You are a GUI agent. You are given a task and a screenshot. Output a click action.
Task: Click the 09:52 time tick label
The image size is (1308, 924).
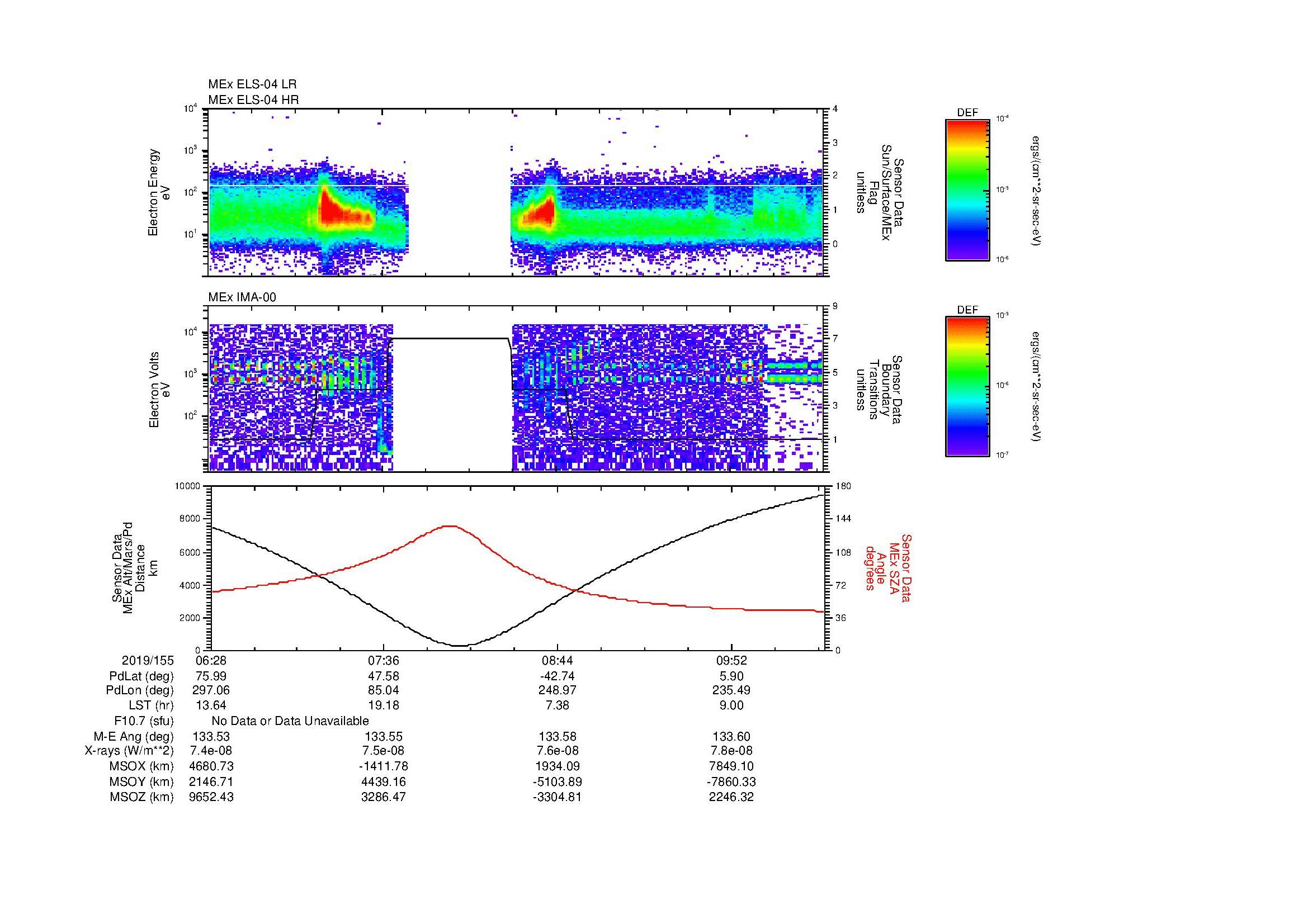731,661
